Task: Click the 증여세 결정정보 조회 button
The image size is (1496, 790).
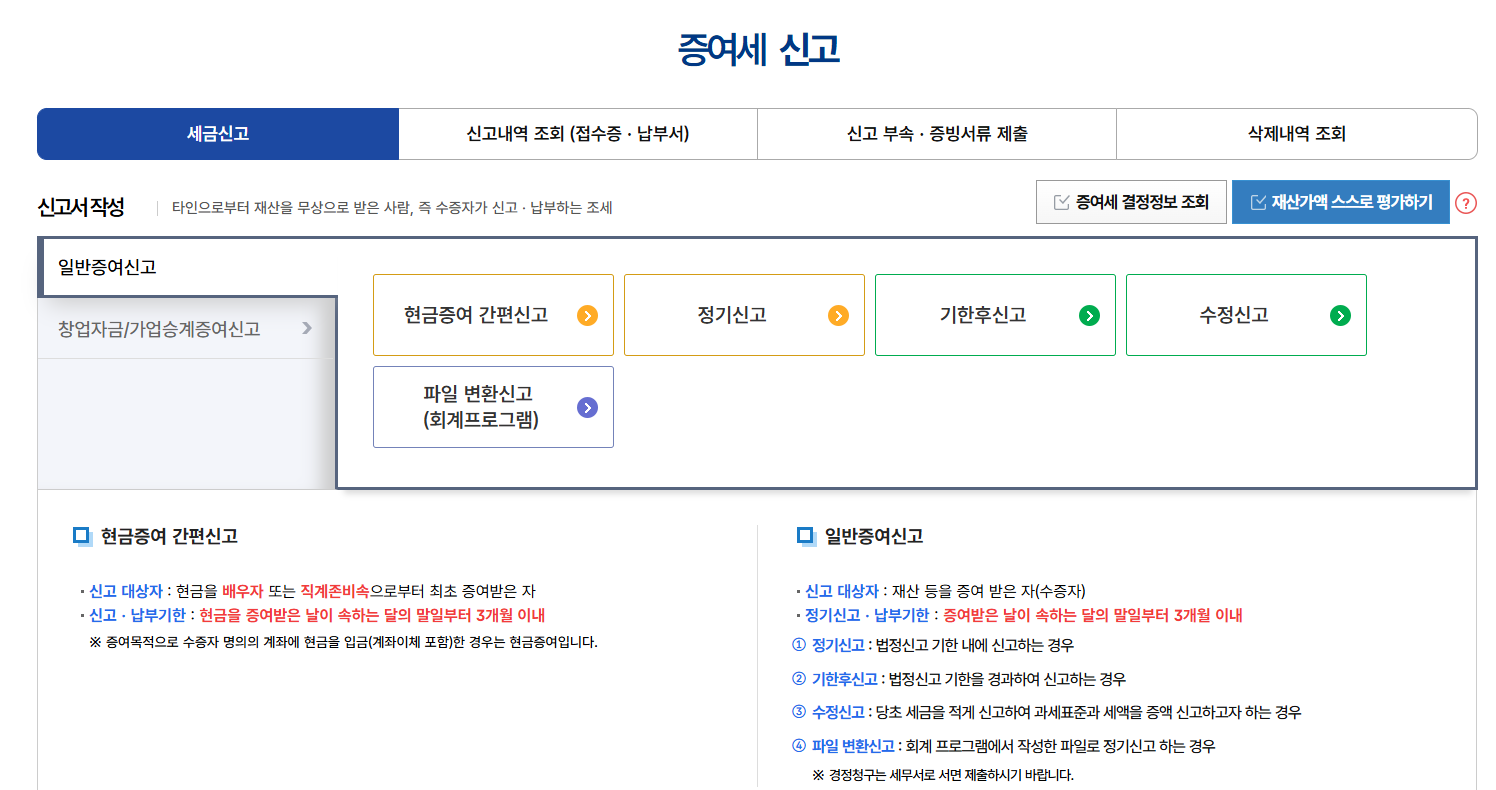Action: tap(1131, 201)
